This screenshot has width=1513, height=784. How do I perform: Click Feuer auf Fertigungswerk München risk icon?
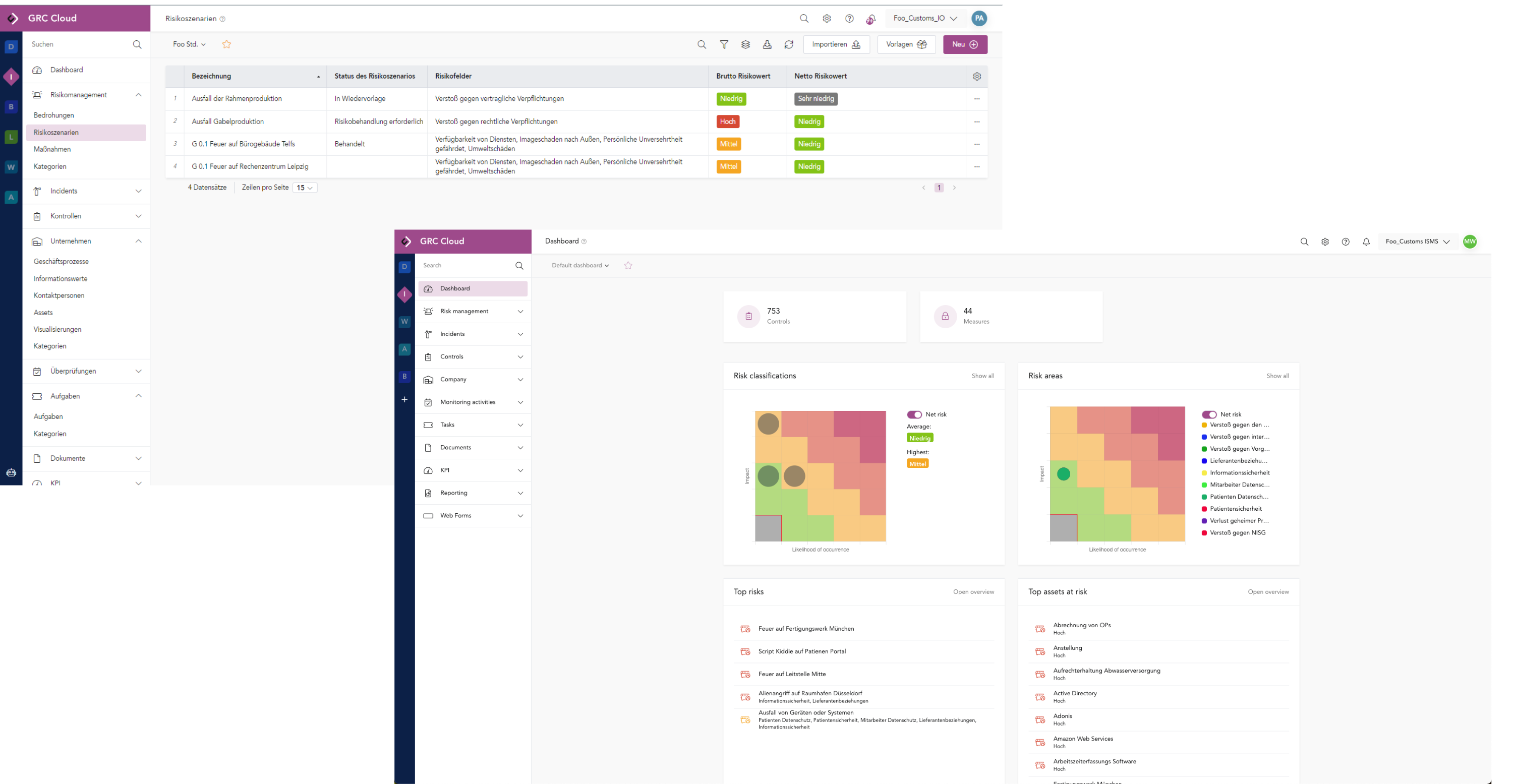(745, 629)
